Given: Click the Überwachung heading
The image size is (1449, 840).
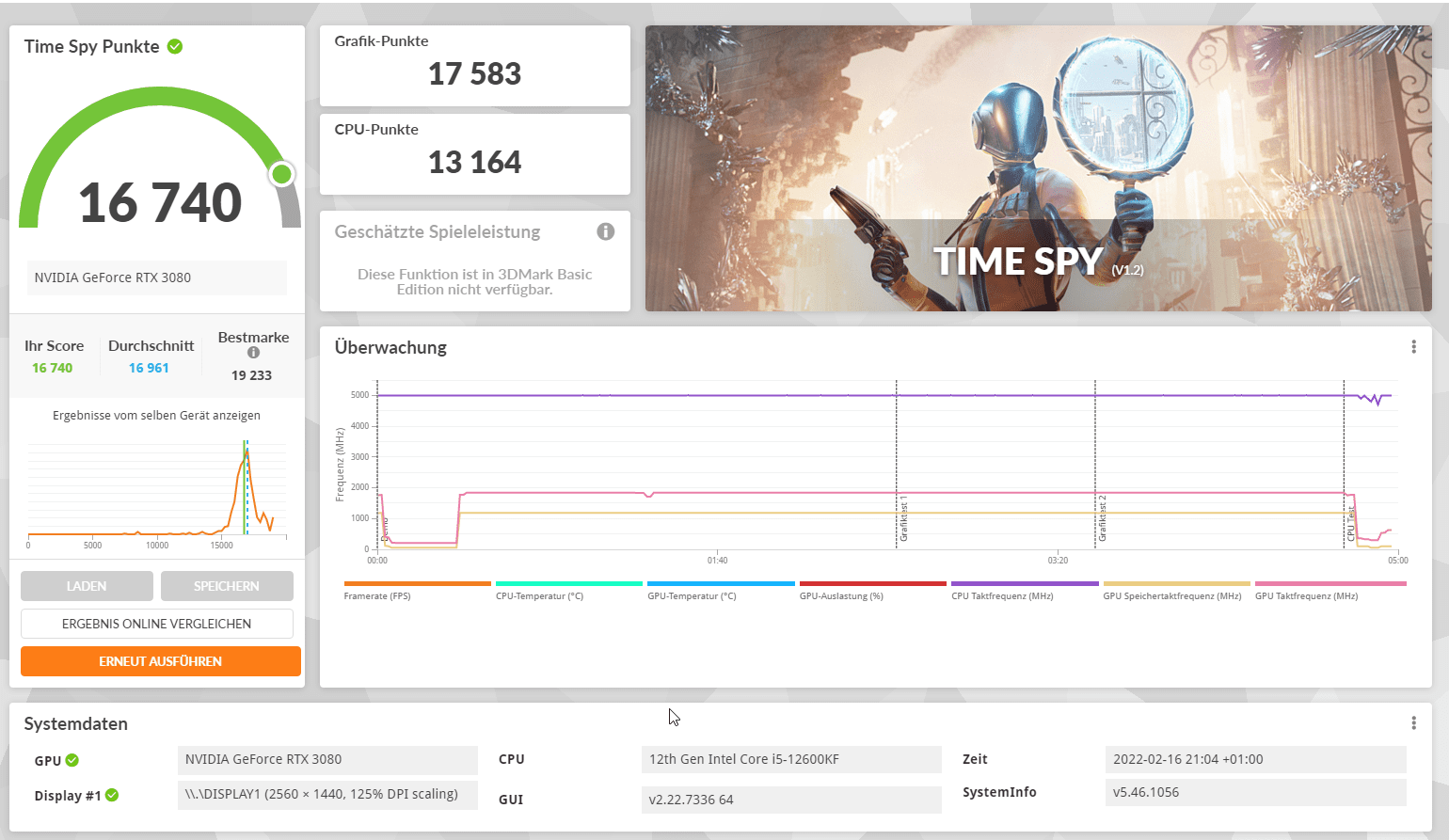Looking at the screenshot, I should click(390, 347).
